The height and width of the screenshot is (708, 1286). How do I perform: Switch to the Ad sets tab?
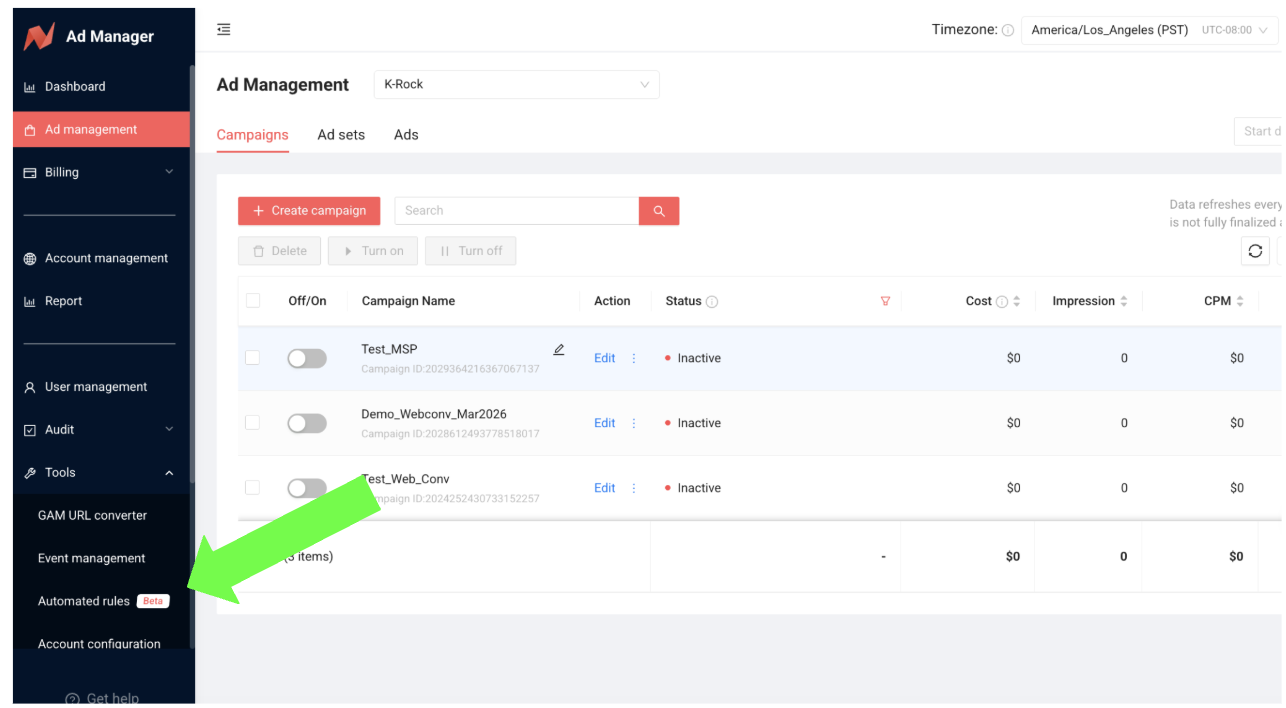pyautogui.click(x=341, y=135)
